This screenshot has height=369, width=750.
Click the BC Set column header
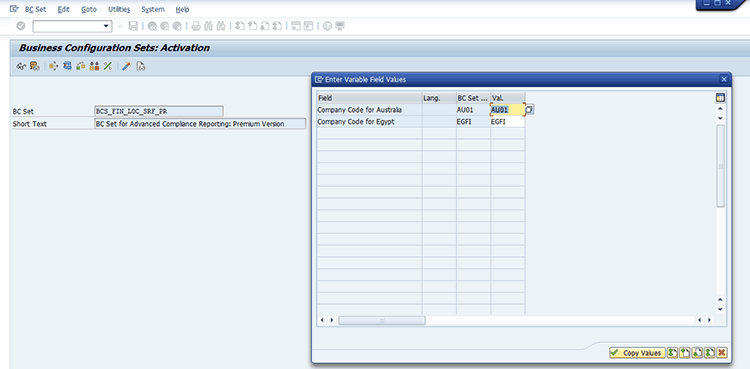pyautogui.click(x=474, y=98)
